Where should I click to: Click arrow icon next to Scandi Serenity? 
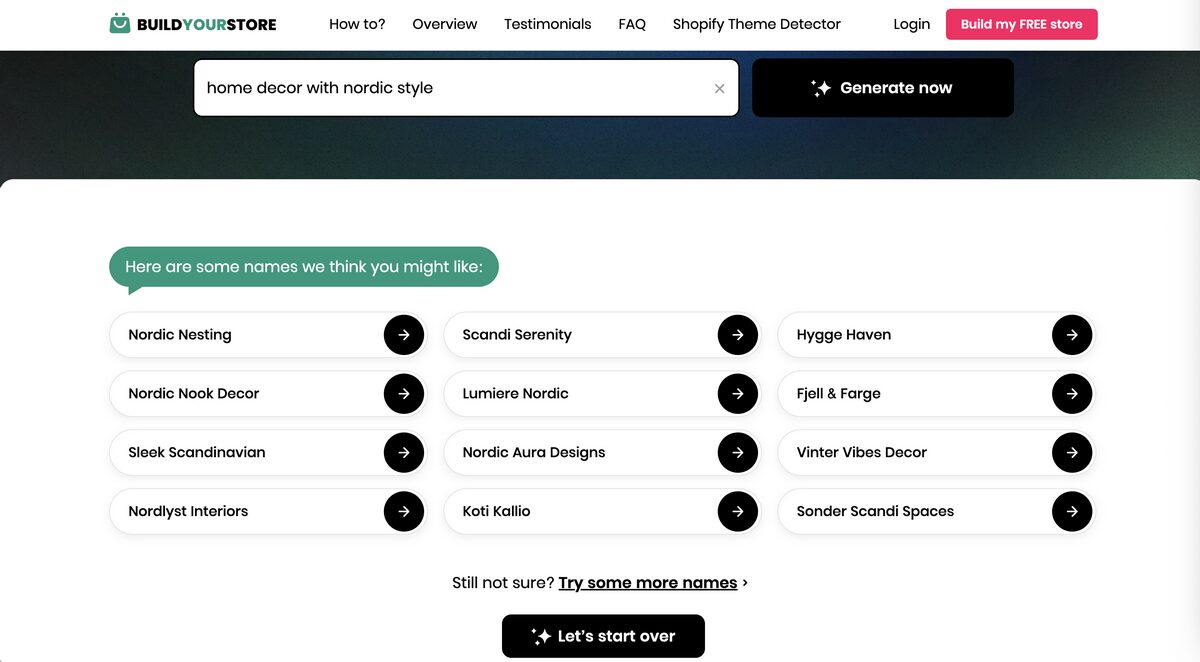point(737,335)
